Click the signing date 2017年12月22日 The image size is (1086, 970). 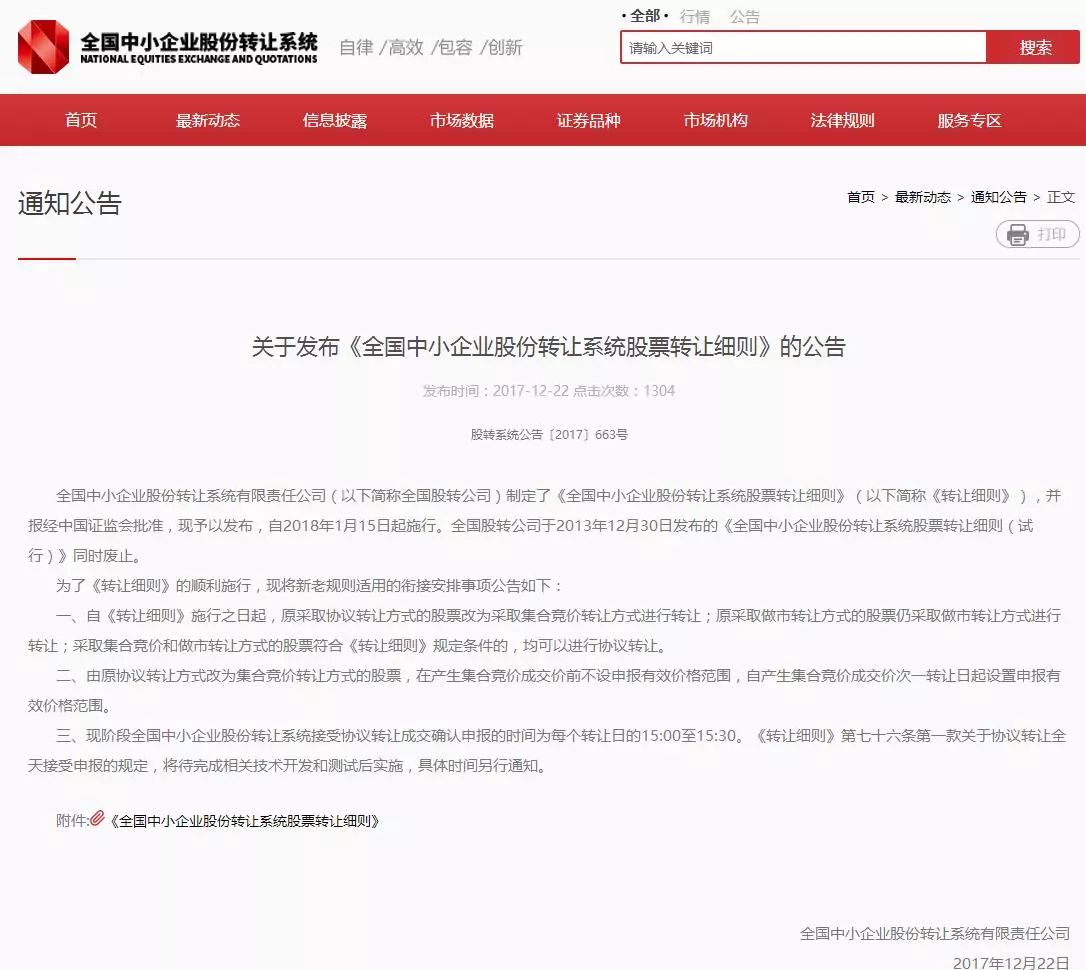click(x=1011, y=963)
